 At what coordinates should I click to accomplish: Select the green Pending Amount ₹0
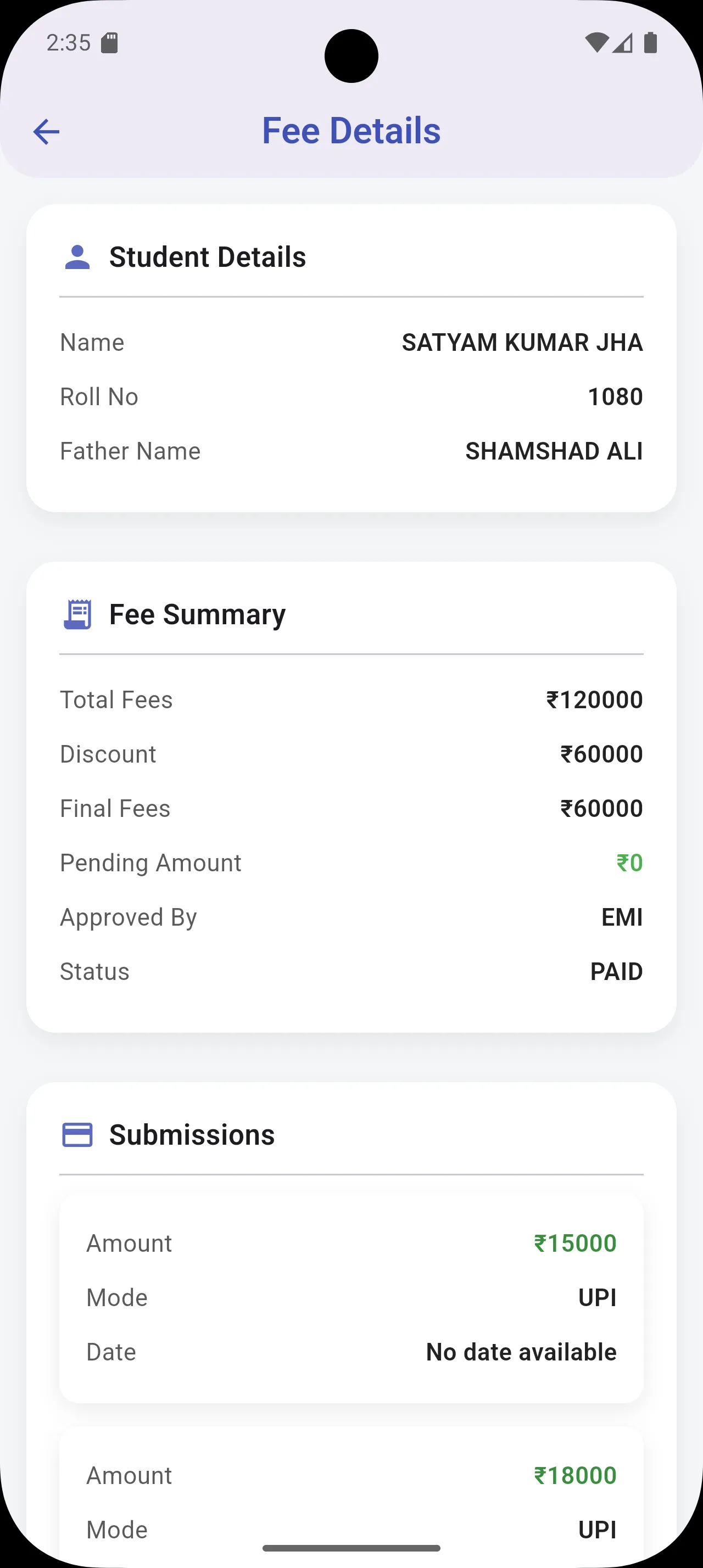[x=629, y=863]
